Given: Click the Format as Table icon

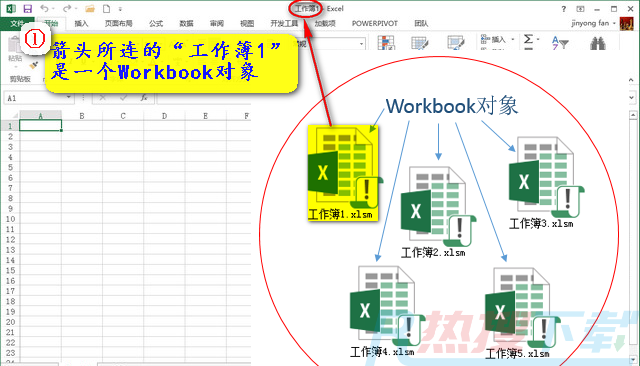Looking at the screenshot, I should click(420, 42).
